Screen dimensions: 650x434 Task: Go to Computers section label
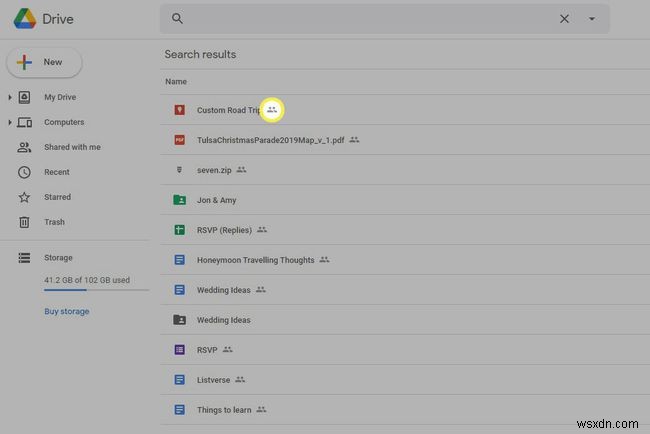click(x=64, y=122)
